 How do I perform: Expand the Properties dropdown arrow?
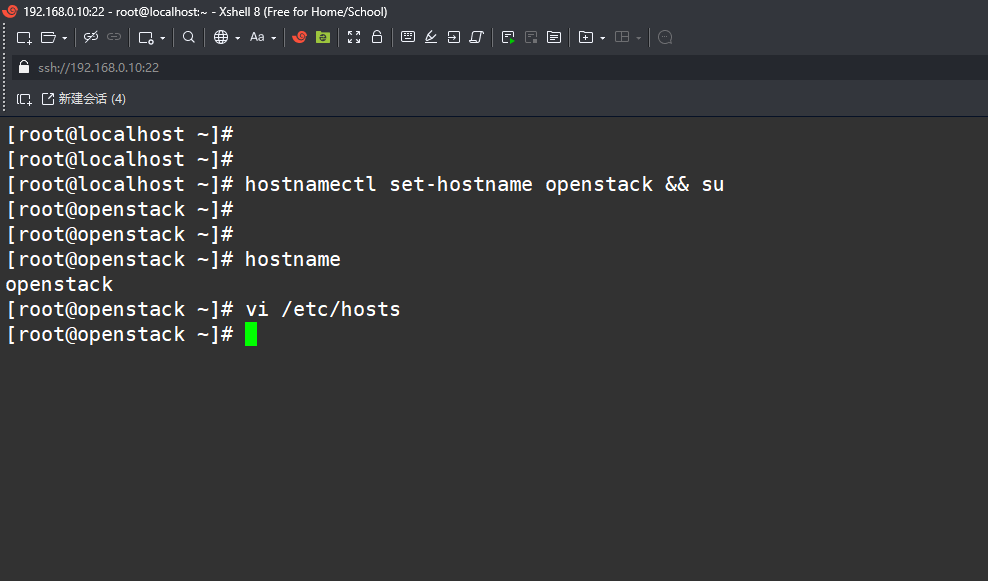click(163, 38)
